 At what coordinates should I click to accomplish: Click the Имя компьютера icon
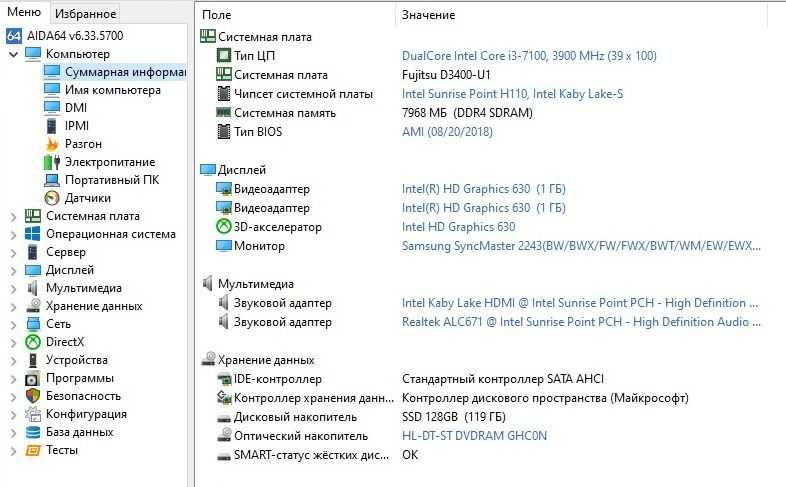(x=52, y=90)
